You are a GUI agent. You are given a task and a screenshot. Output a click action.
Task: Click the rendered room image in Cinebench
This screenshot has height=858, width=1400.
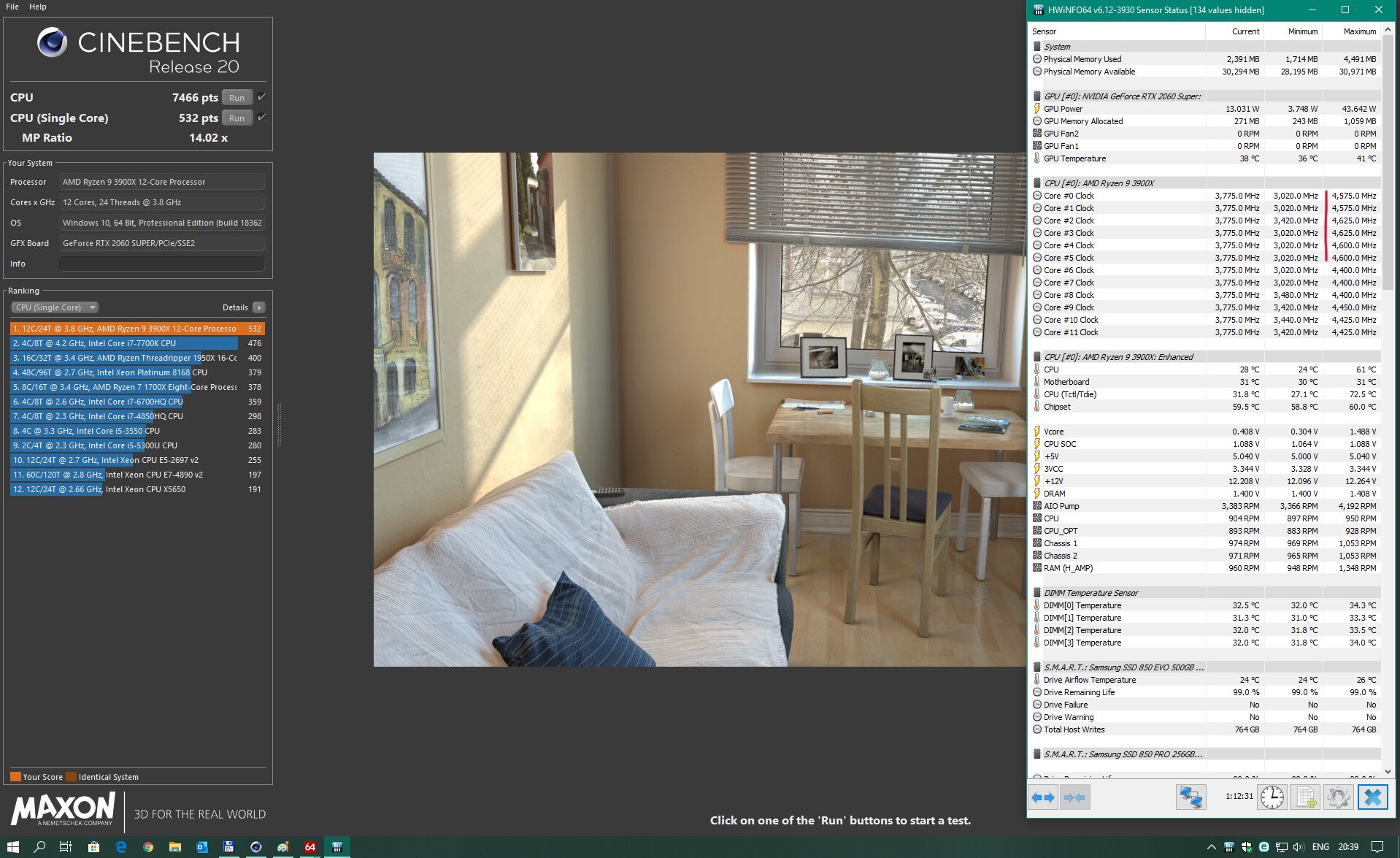pos(700,410)
